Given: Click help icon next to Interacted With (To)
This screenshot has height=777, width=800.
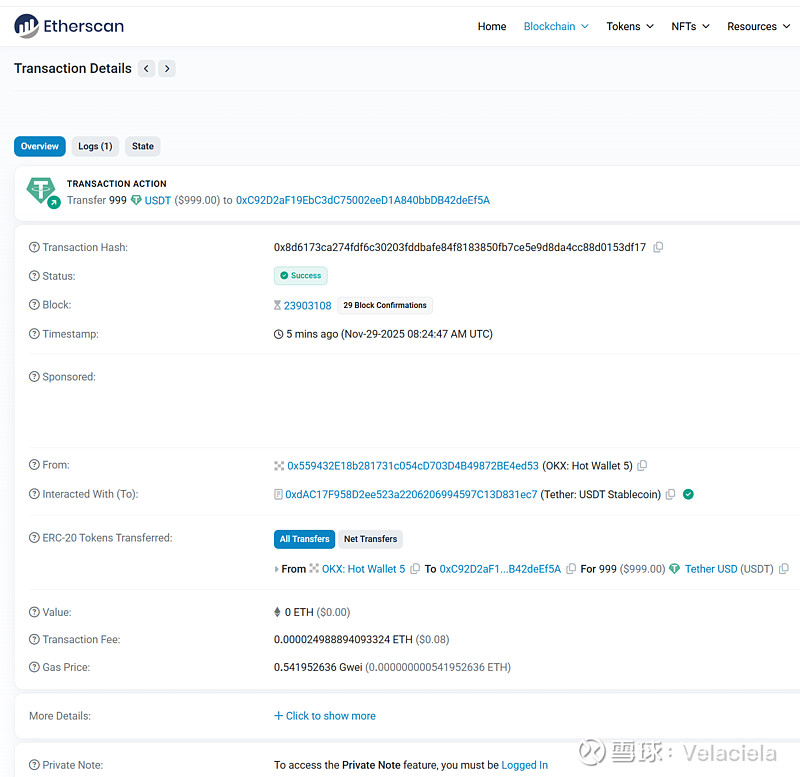Looking at the screenshot, I should pos(34,494).
